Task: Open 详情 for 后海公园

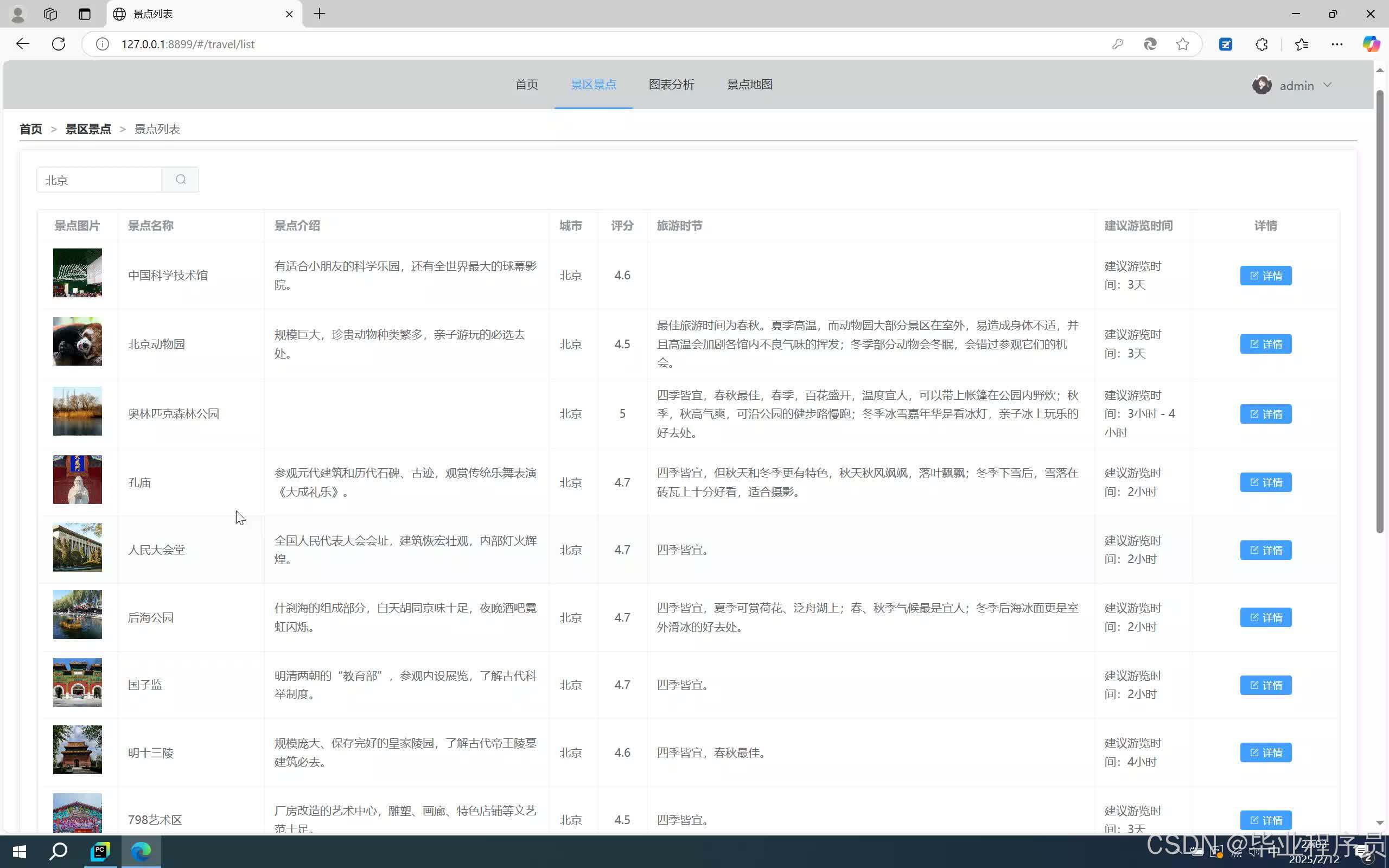Action: (1265, 617)
